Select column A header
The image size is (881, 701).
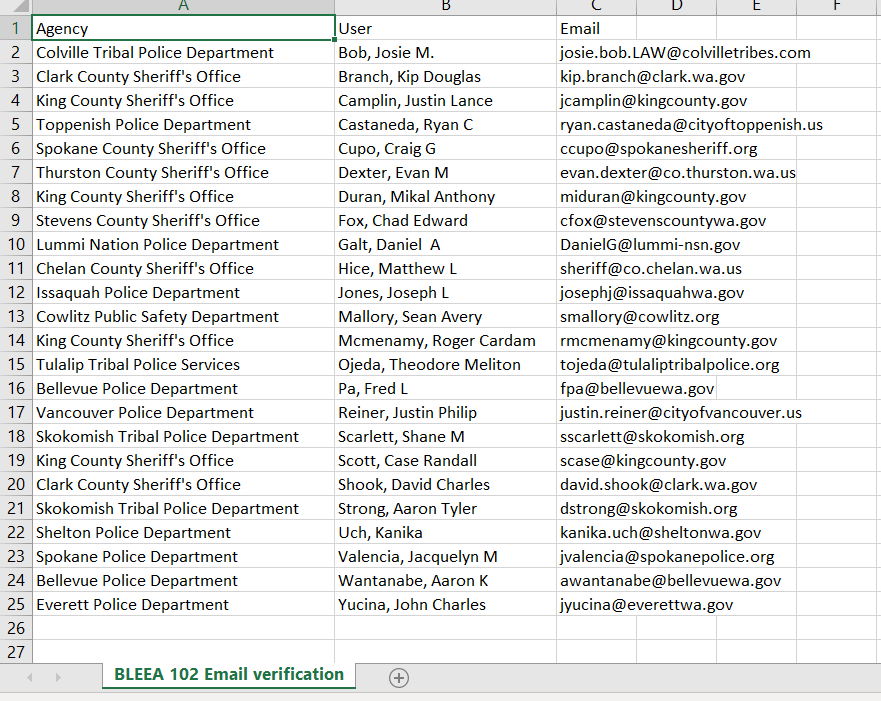click(x=183, y=6)
